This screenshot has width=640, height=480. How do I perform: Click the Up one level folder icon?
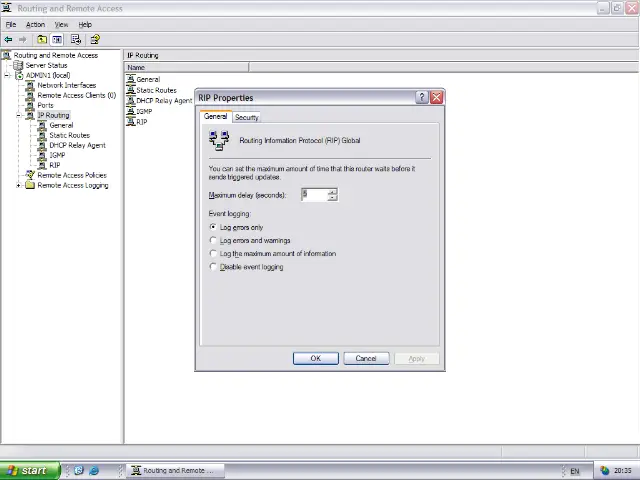click(42, 39)
